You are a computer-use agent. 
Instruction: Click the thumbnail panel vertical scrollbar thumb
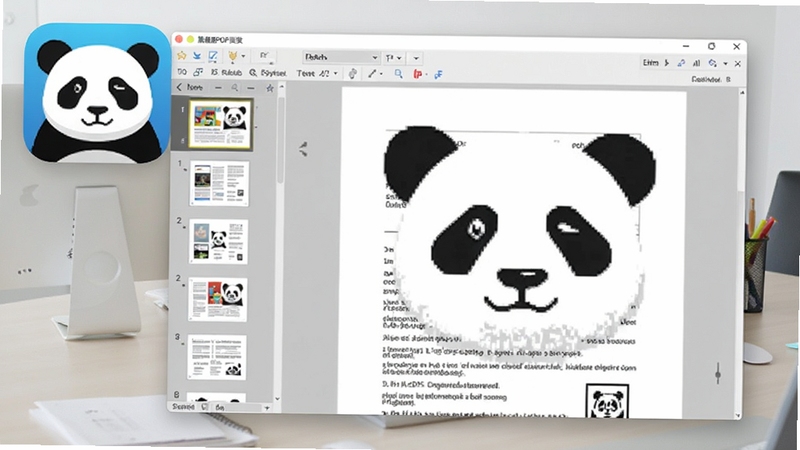(x=280, y=140)
